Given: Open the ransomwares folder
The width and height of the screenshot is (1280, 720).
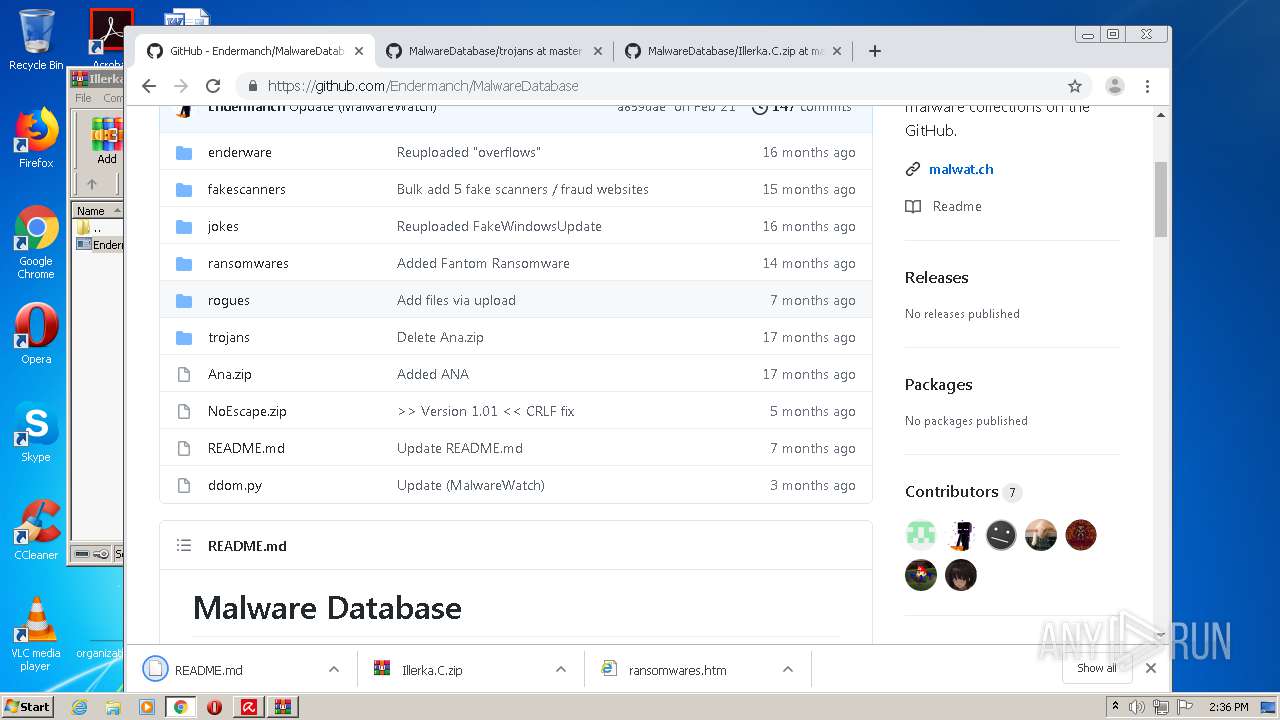Looking at the screenshot, I should 248,263.
